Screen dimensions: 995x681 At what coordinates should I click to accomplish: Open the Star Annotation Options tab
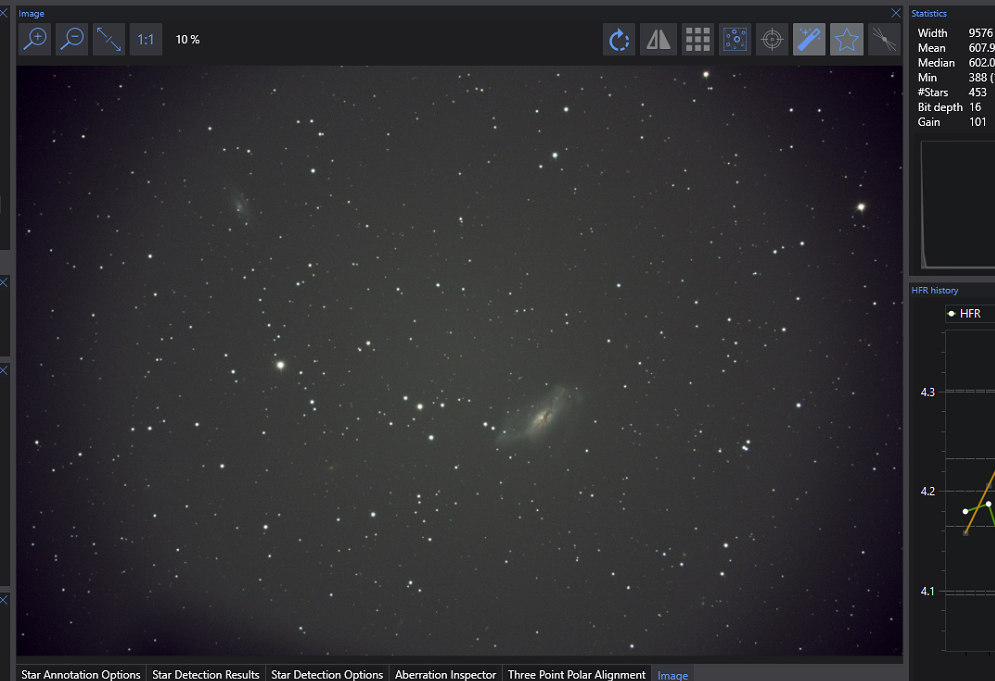point(81,674)
